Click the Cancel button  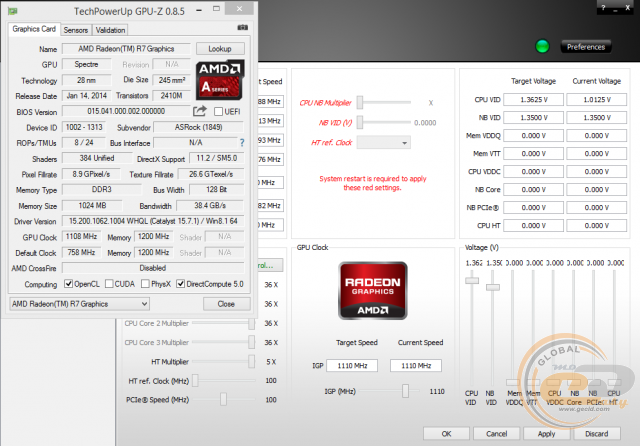496,433
